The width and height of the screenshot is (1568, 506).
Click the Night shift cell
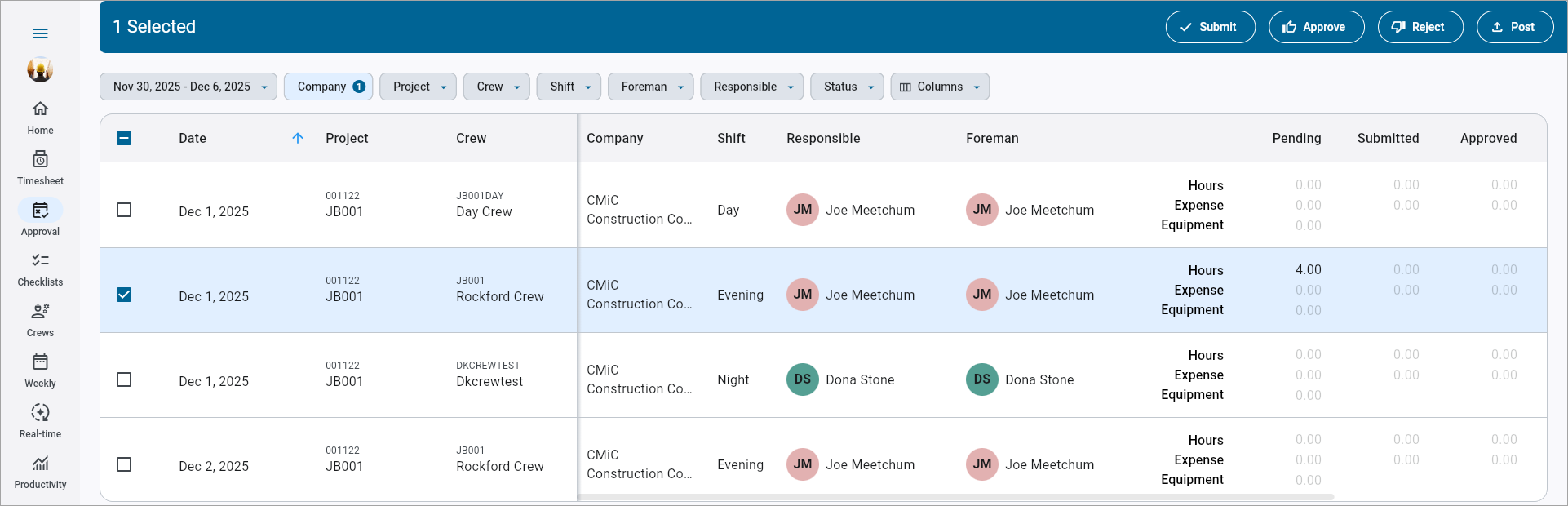click(733, 379)
